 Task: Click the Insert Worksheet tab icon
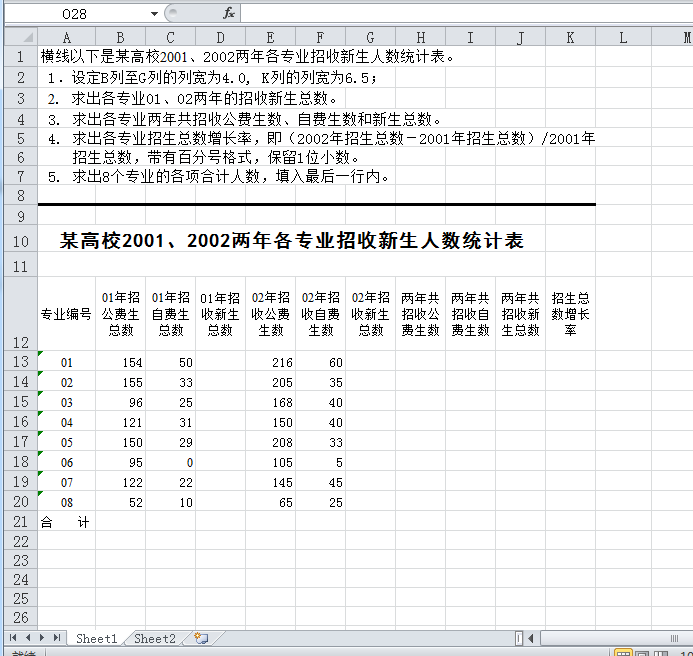tap(202, 638)
